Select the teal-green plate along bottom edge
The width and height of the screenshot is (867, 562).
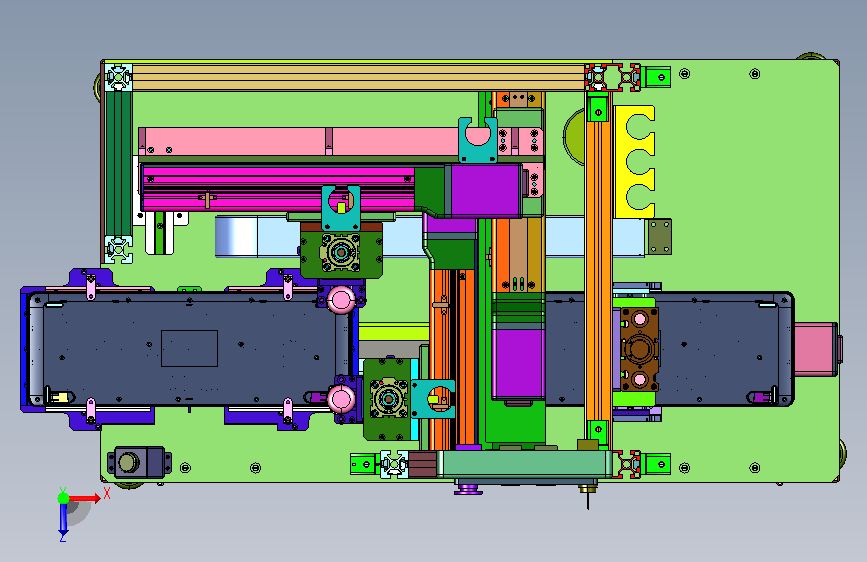pyautogui.click(x=524, y=464)
